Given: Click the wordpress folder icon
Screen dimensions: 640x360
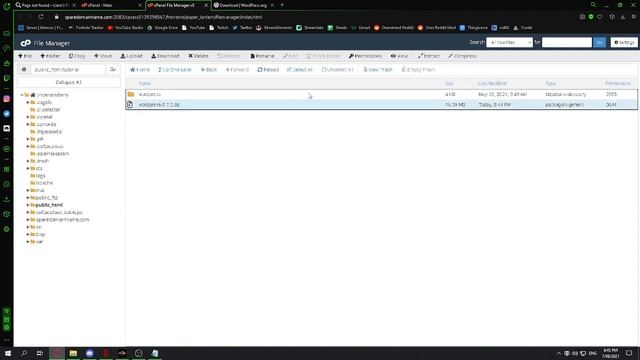Looking at the screenshot, I should [131, 94].
